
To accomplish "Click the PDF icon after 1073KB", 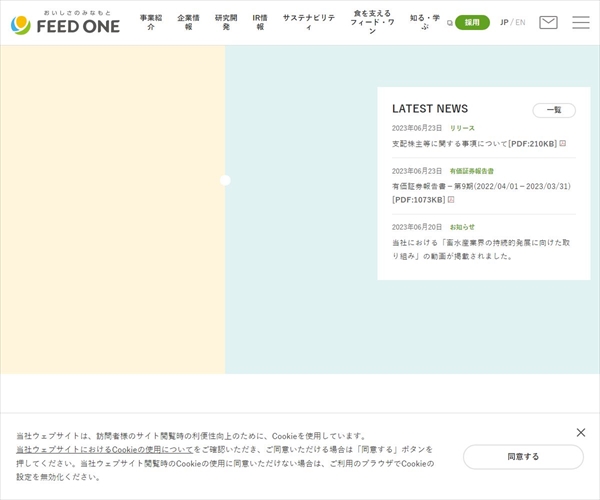I will (x=451, y=199).
